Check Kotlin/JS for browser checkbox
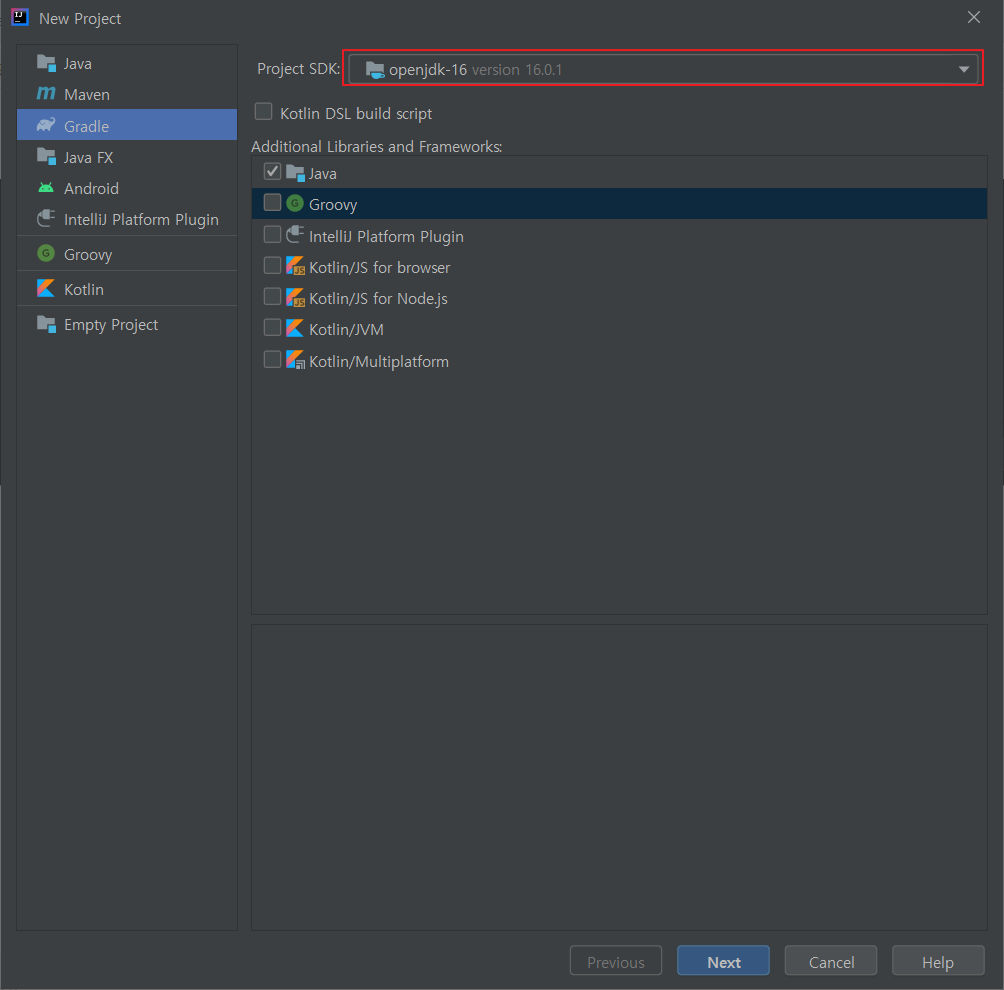The height and width of the screenshot is (990, 1004). click(273, 265)
